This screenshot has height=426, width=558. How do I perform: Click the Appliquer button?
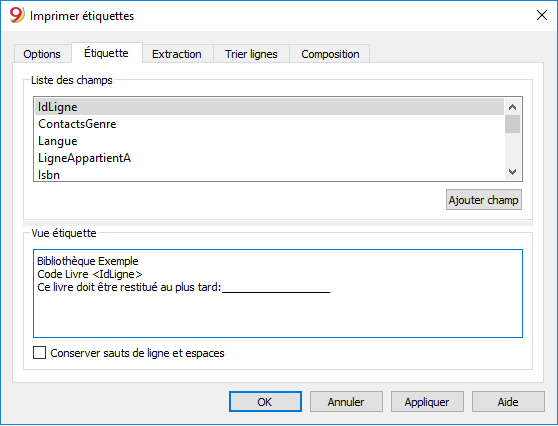pyautogui.click(x=427, y=402)
